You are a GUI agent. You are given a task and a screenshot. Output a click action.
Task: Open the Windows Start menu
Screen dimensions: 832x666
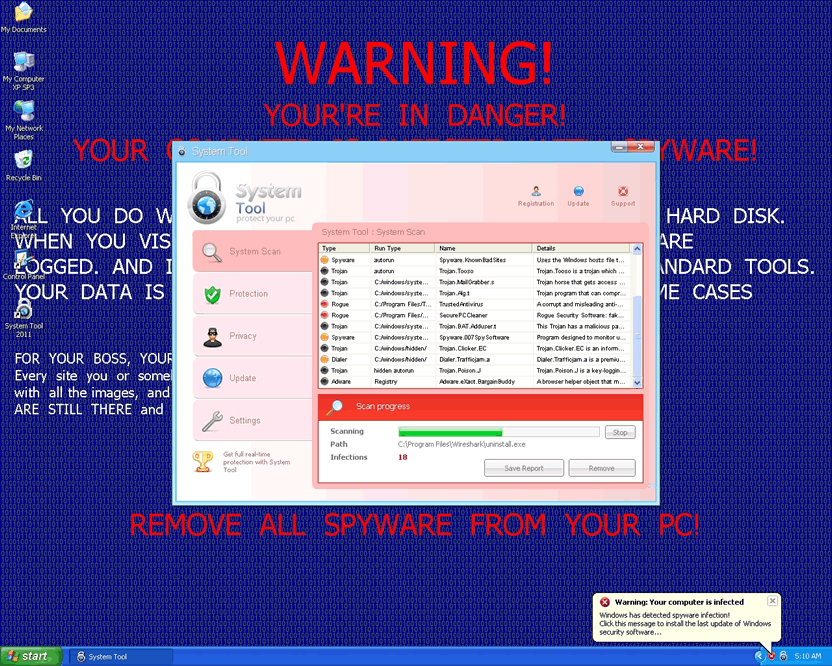pyautogui.click(x=28, y=656)
